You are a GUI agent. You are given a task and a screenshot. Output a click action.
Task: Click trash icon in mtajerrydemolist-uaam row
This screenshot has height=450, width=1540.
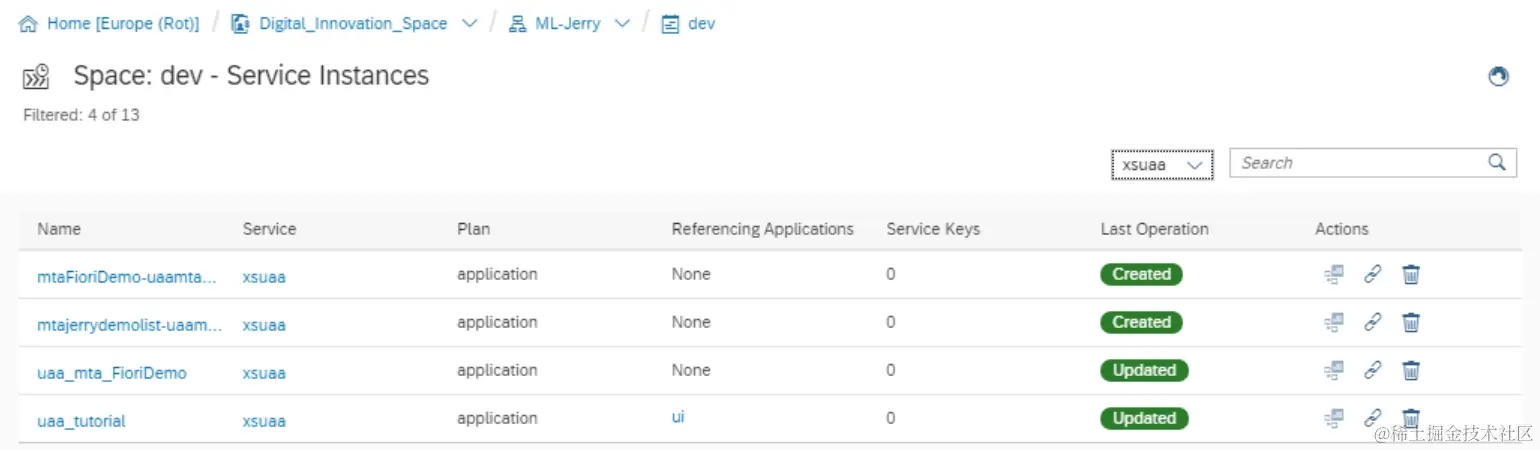click(x=1410, y=322)
